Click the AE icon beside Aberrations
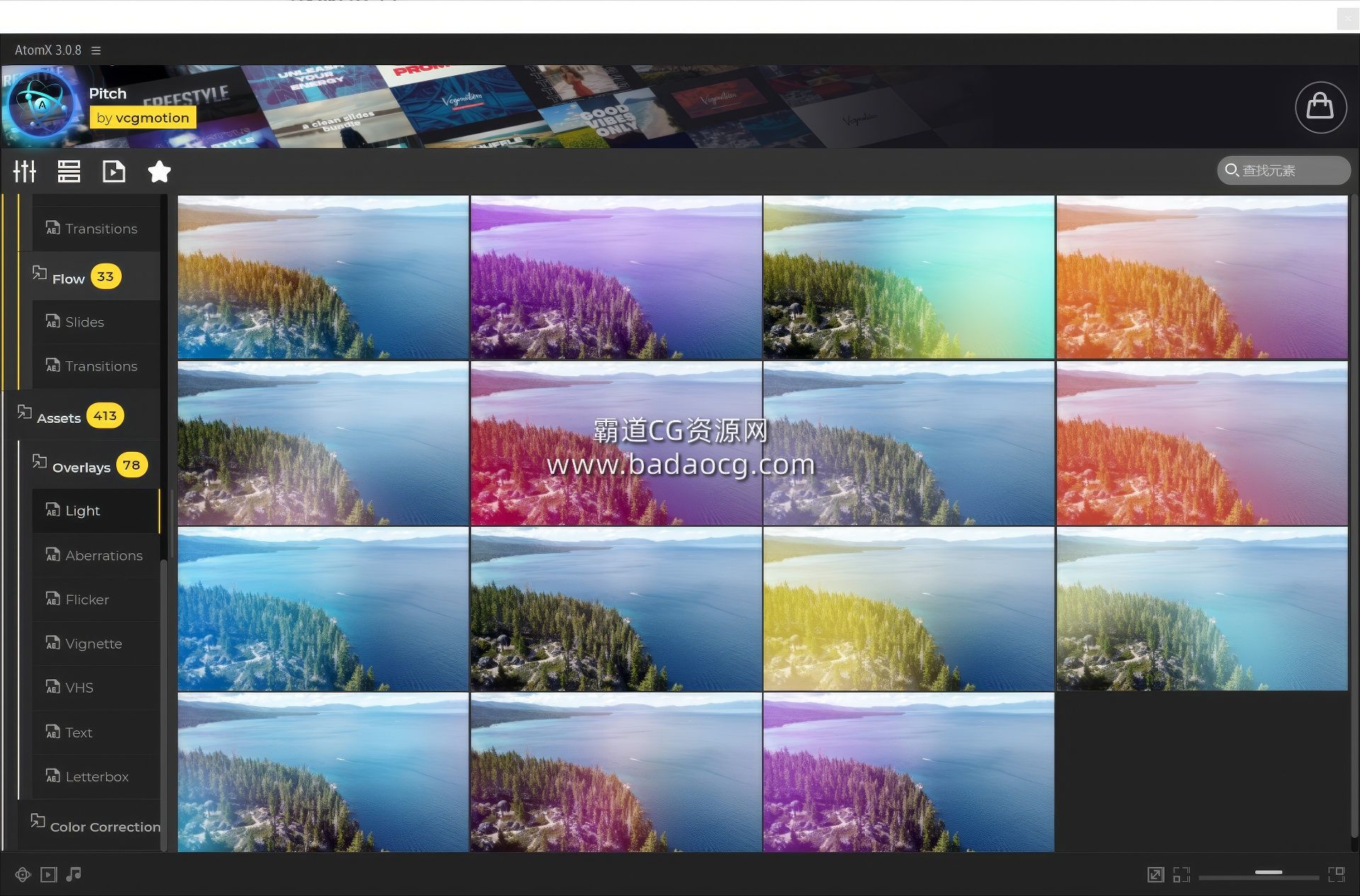The width and height of the screenshot is (1360, 896). tap(53, 555)
